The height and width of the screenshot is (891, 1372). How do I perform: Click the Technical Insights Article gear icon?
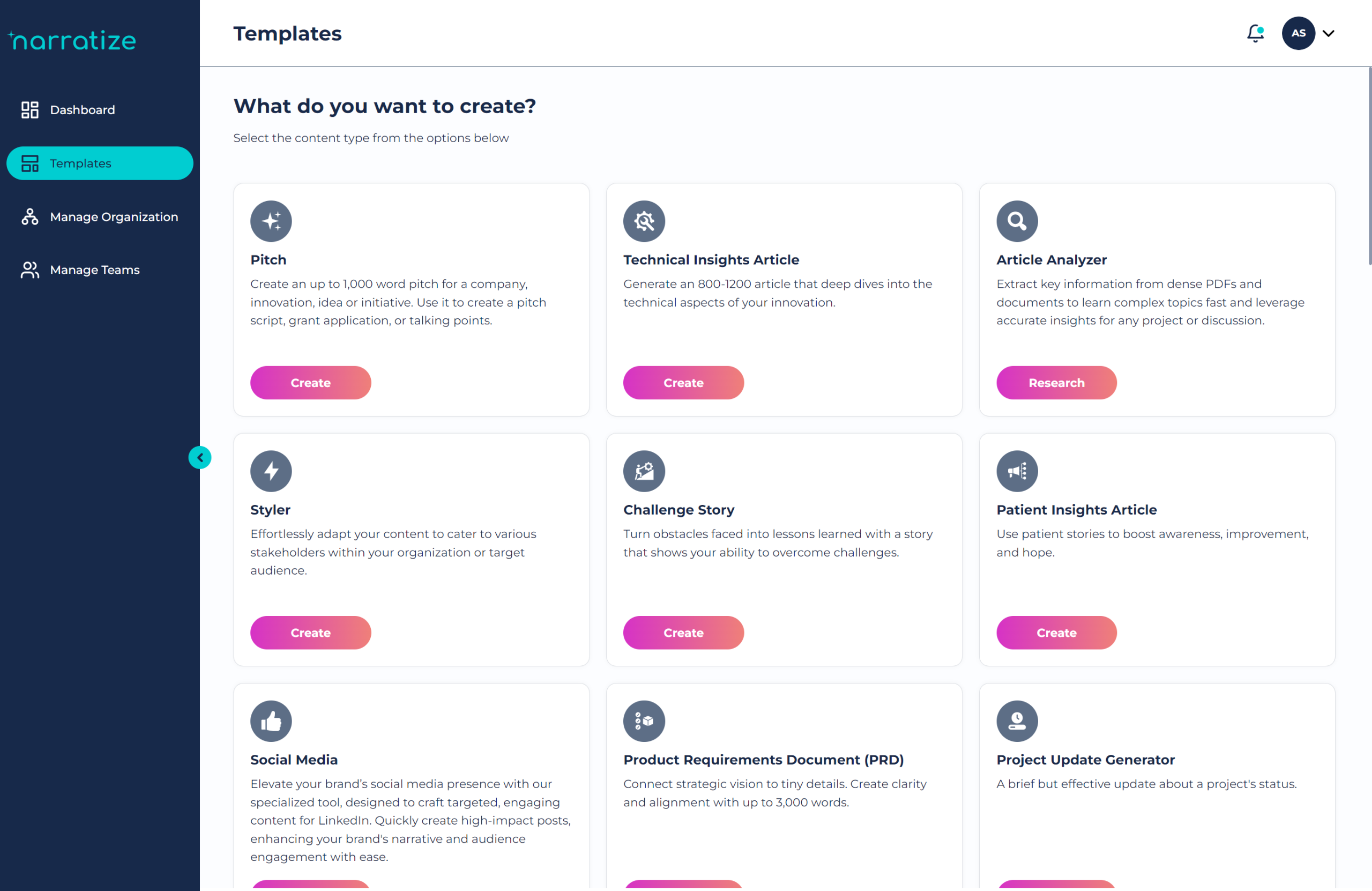coord(643,221)
